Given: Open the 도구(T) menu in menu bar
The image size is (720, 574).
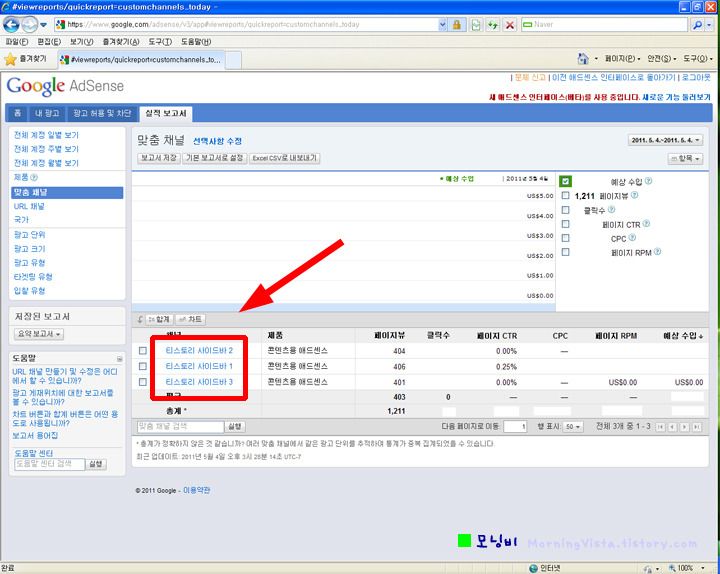Looking at the screenshot, I should pos(160,42).
